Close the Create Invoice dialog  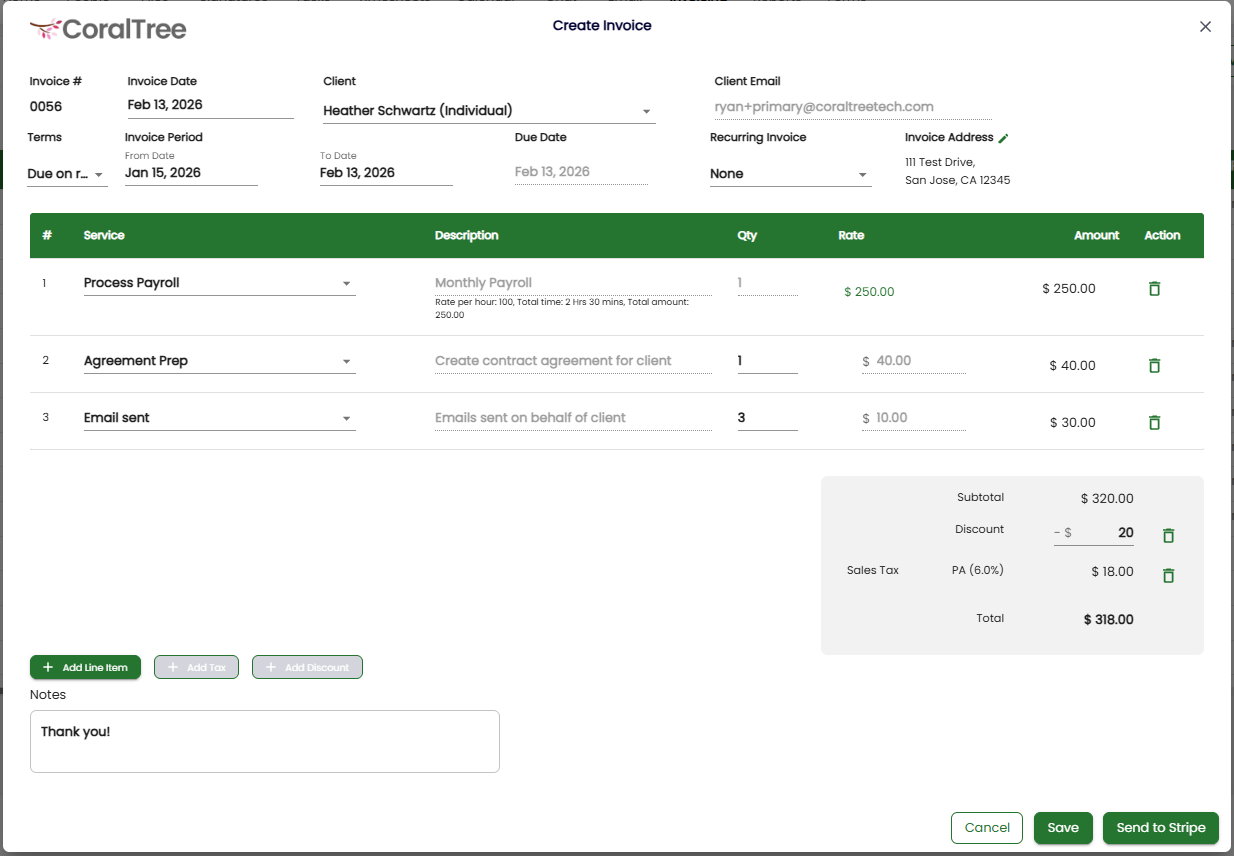point(1205,27)
